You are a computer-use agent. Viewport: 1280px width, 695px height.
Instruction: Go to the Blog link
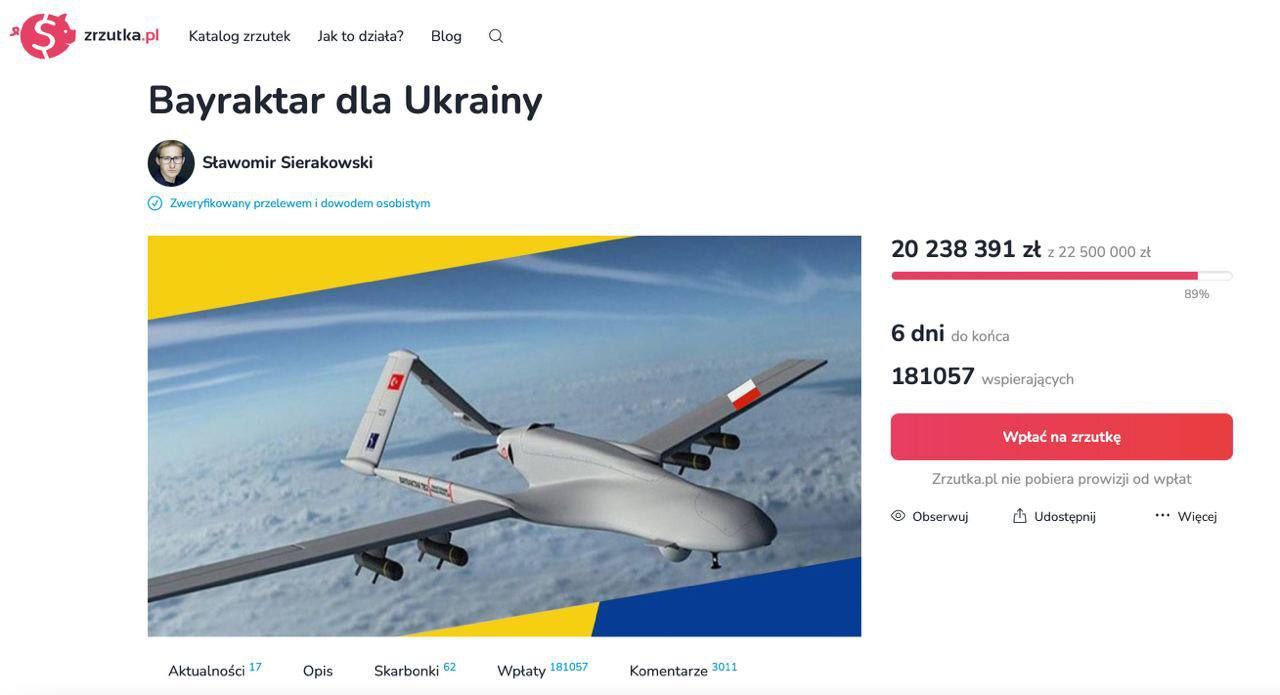coord(446,36)
